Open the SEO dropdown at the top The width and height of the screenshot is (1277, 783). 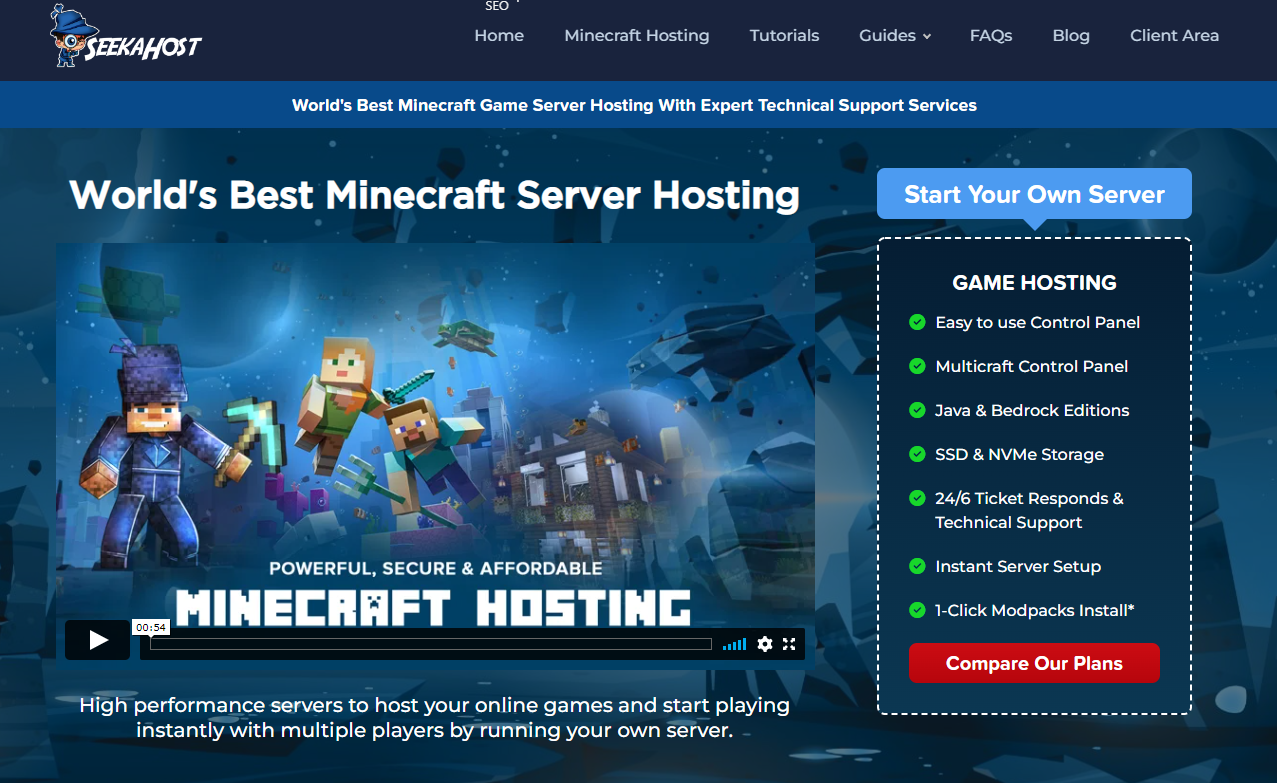497,7
